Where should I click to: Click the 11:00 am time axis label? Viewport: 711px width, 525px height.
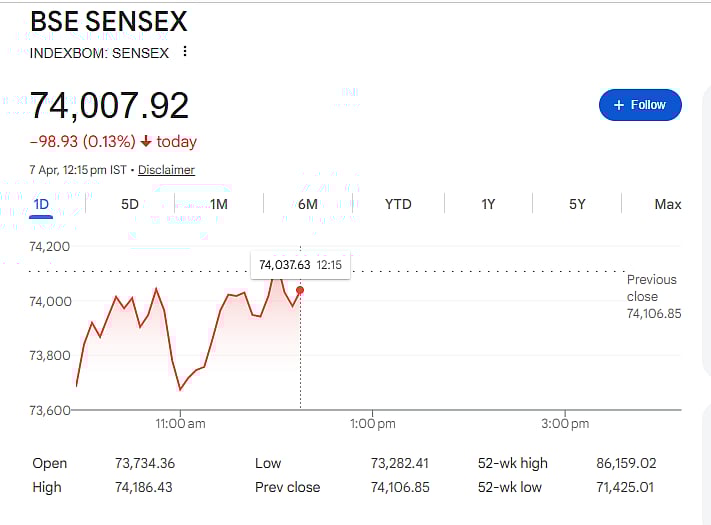(x=180, y=424)
